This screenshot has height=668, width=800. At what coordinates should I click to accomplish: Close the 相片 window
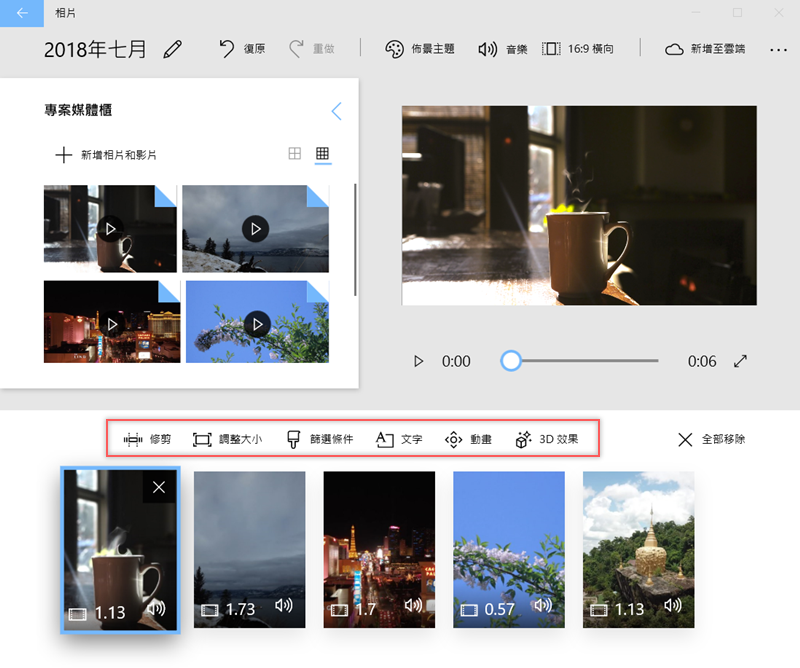(x=779, y=13)
